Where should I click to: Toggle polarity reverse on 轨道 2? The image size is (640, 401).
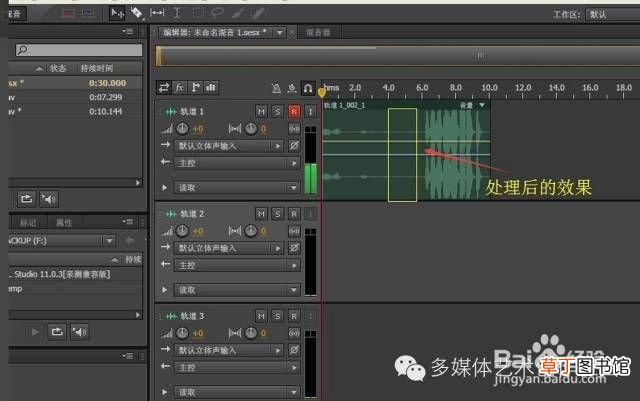tap(294, 248)
